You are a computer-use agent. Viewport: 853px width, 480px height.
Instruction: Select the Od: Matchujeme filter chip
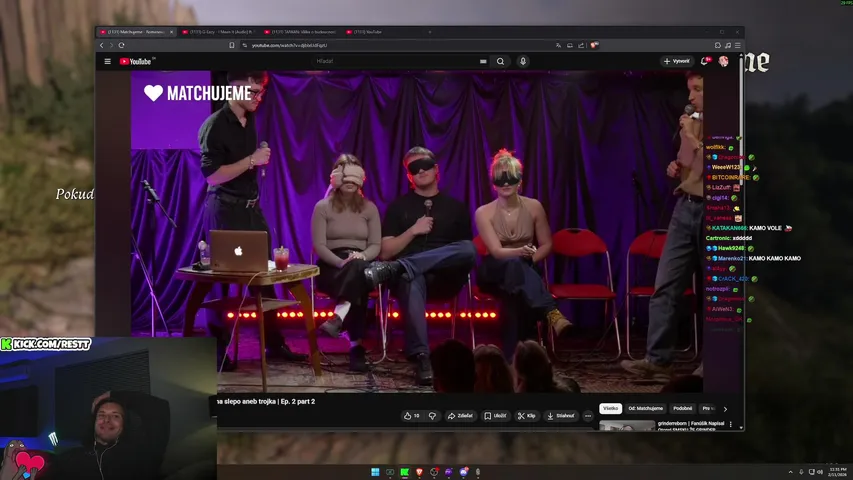(x=646, y=408)
